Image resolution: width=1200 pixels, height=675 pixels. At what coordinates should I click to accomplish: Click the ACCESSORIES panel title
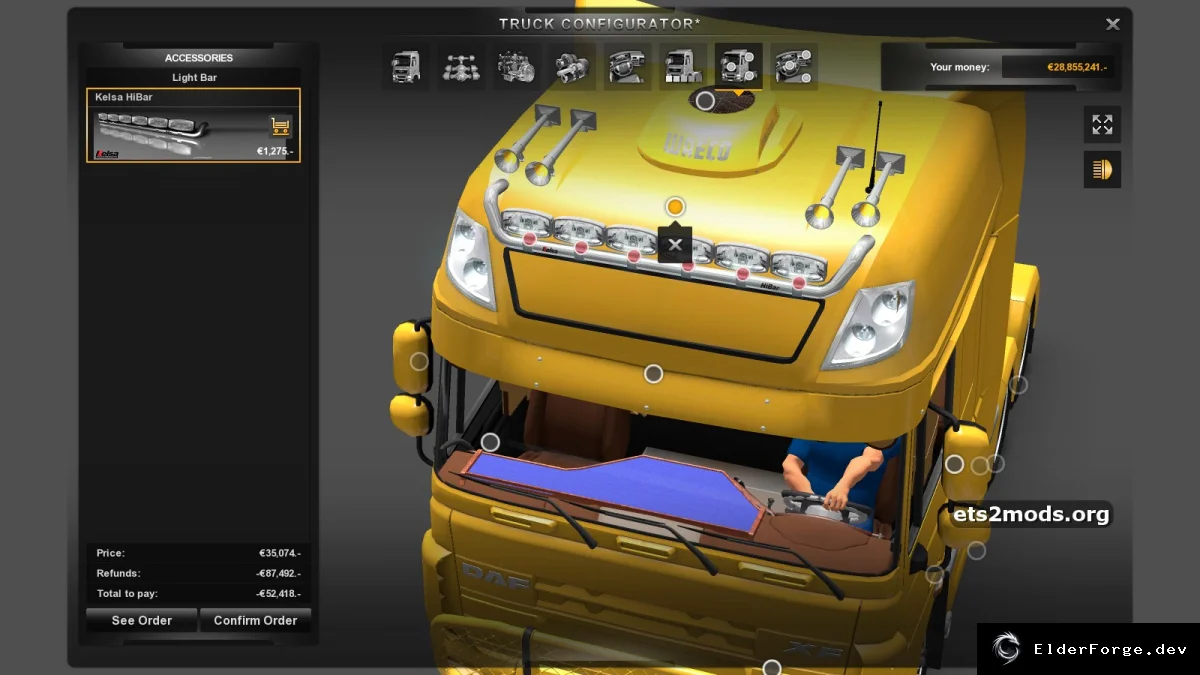(199, 58)
